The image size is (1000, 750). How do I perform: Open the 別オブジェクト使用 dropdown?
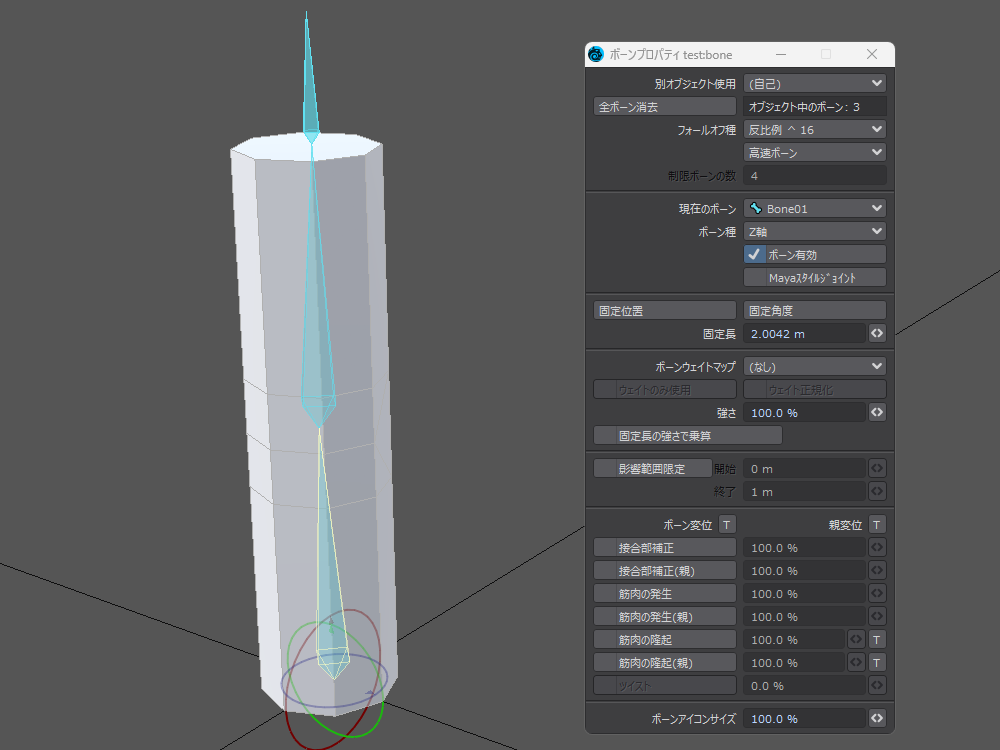click(x=814, y=83)
